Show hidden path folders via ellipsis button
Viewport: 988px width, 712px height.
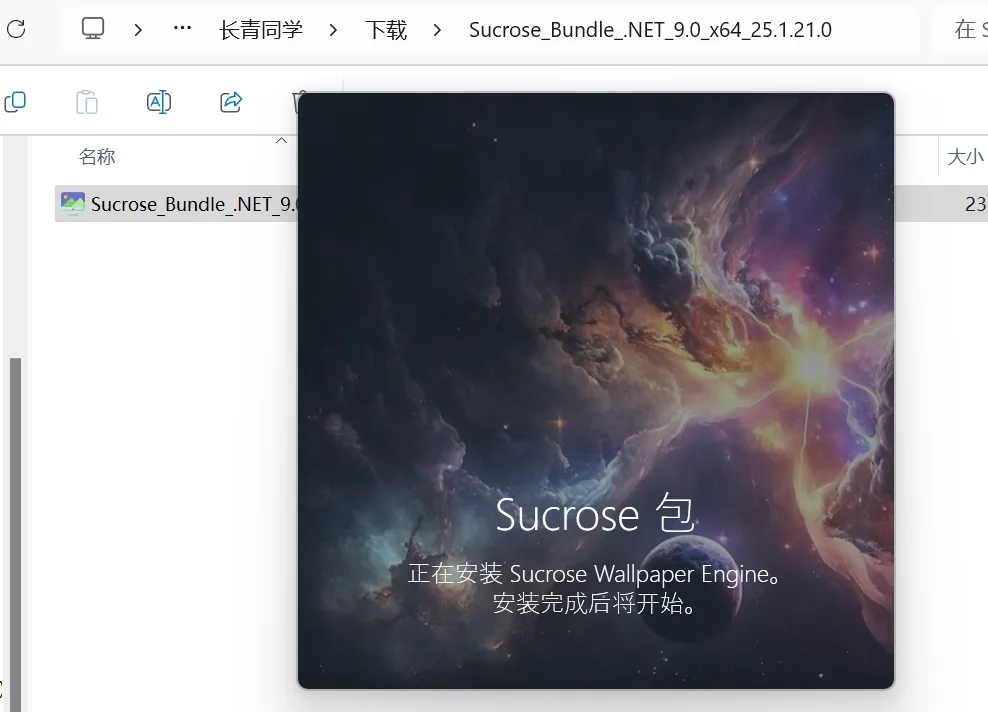click(x=182, y=29)
